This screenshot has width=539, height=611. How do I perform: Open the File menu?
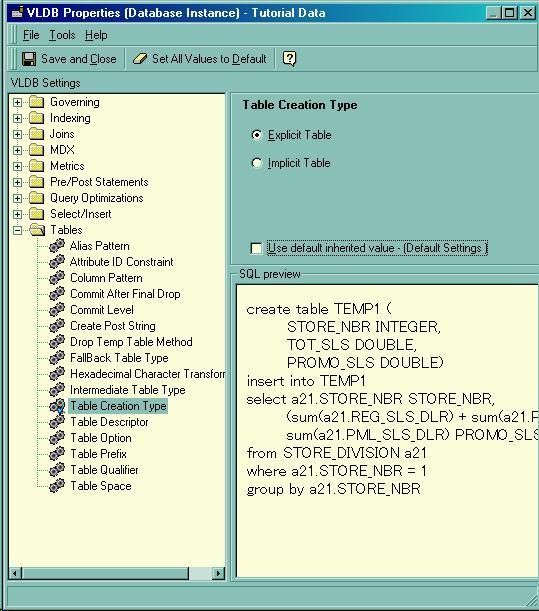[x=31, y=35]
